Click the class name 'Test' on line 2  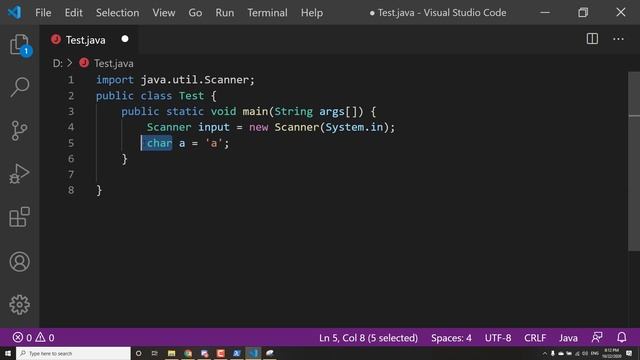tap(191, 96)
